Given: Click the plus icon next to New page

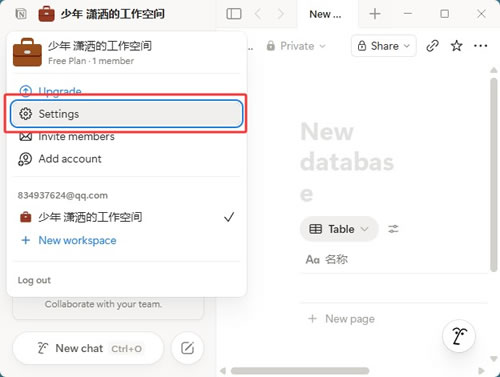Looking at the screenshot, I should point(312,319).
